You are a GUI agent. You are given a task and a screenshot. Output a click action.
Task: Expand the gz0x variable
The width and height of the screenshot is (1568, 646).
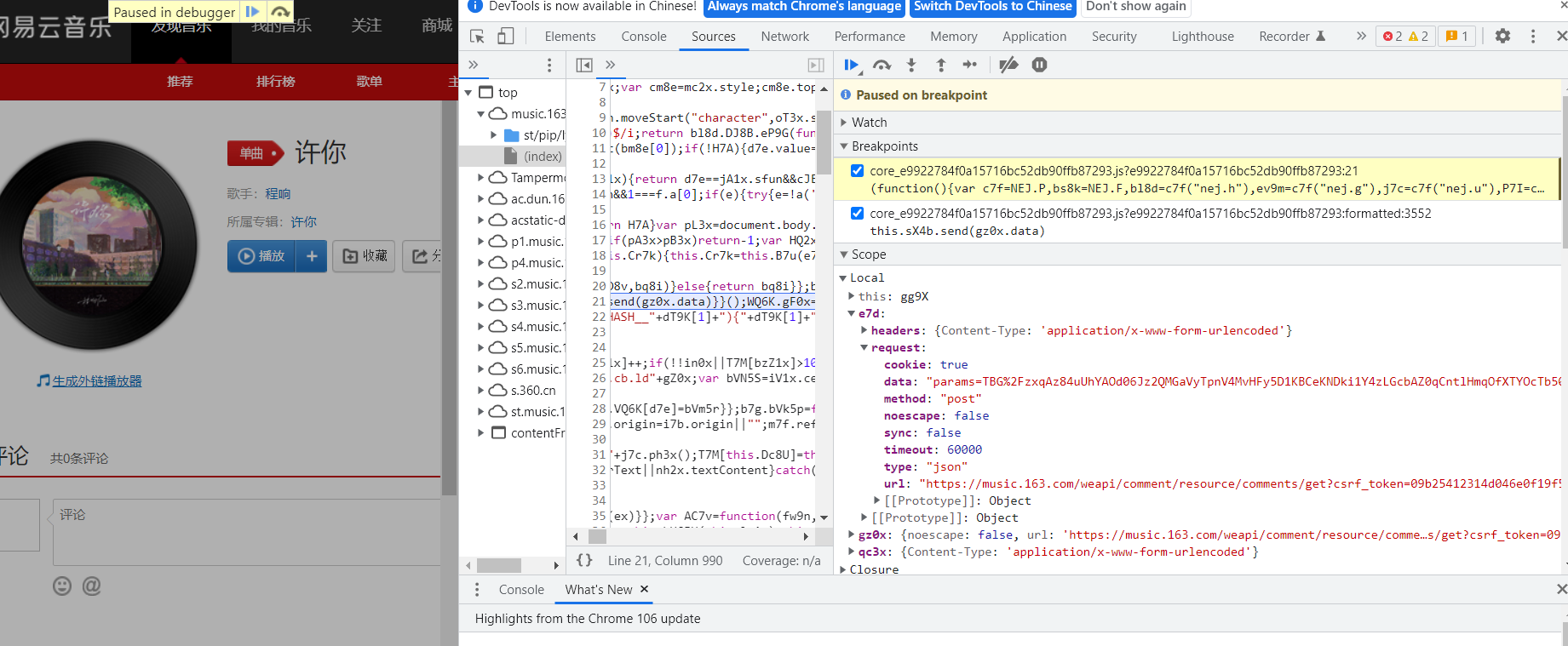pyautogui.click(x=851, y=535)
